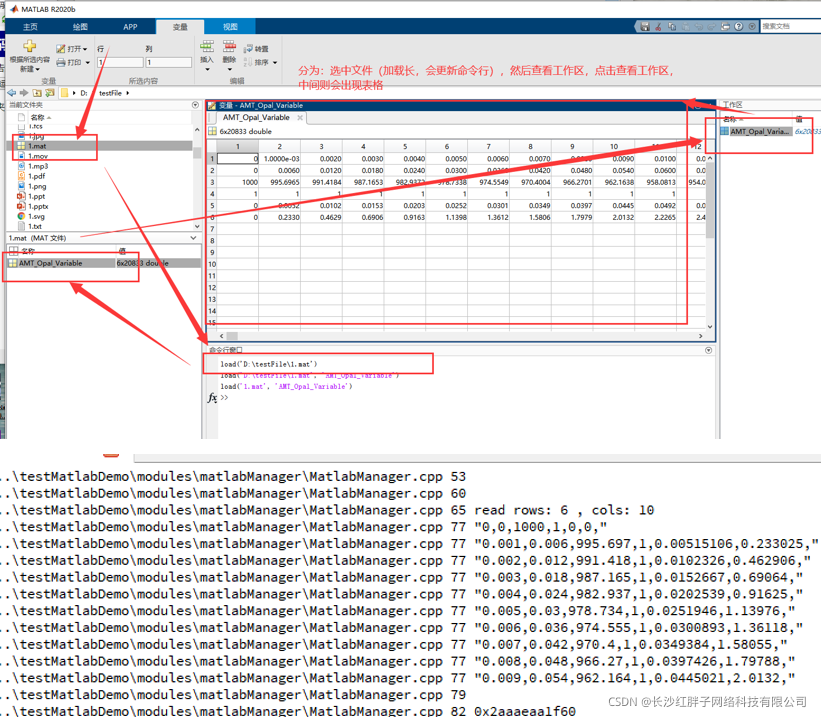Click the 打开 (Open) variable icon
Image resolution: width=821 pixels, height=717 pixels.
(61, 49)
